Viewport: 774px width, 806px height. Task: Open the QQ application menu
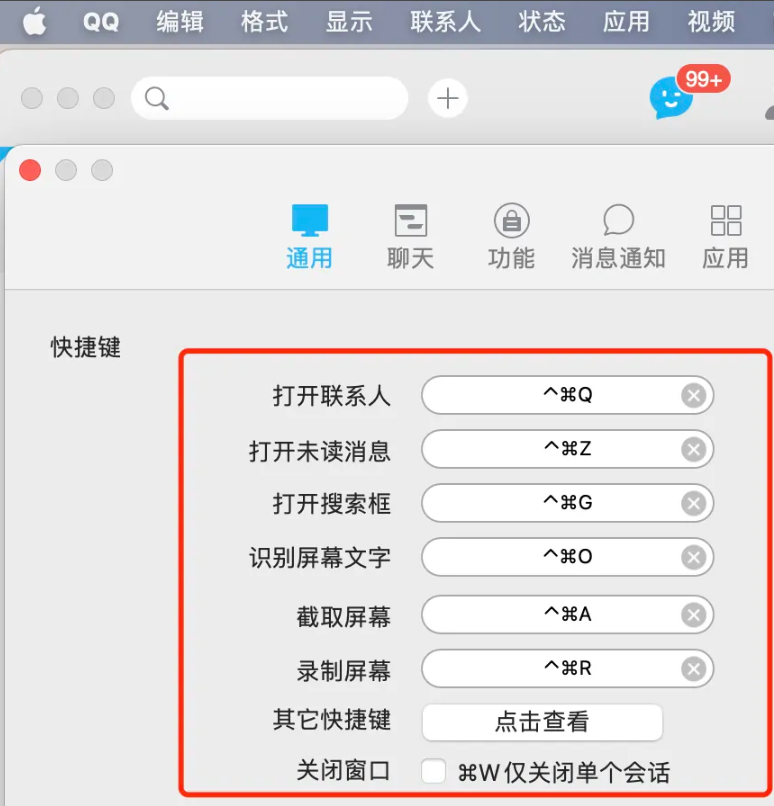click(101, 22)
